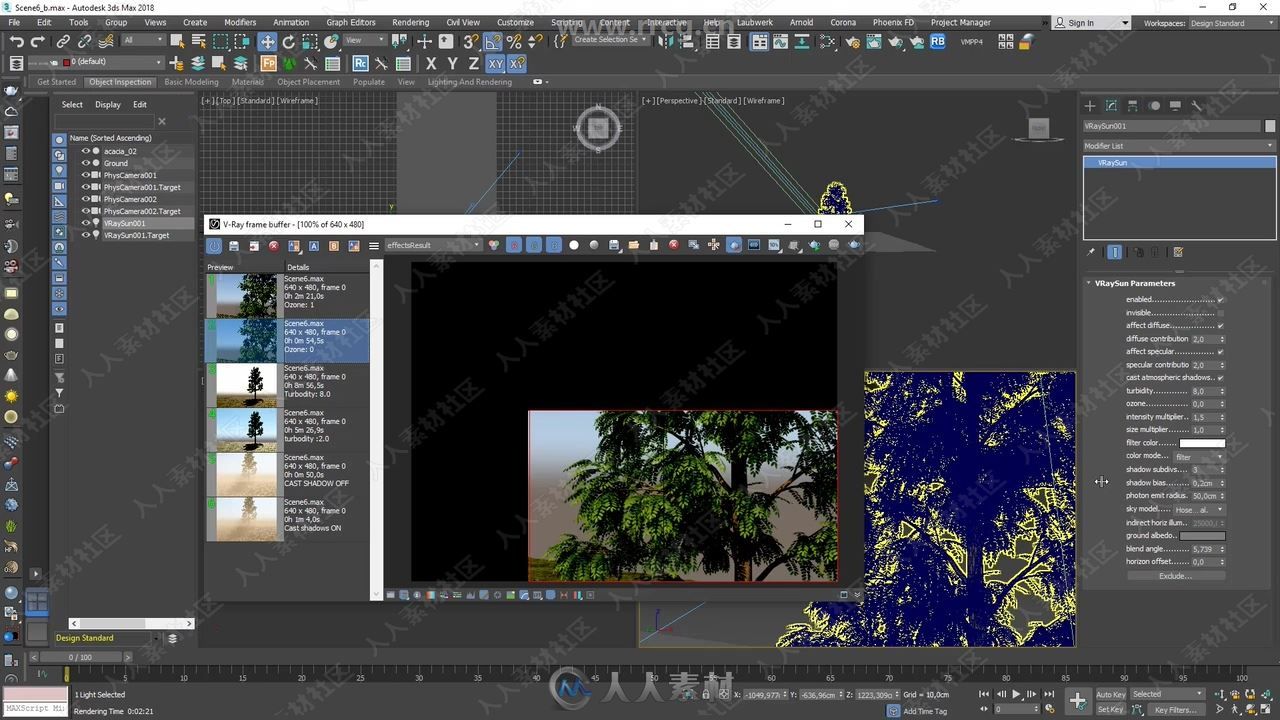Click the Fp Forest Pack icon
The image size is (1280, 720).
click(x=268, y=63)
